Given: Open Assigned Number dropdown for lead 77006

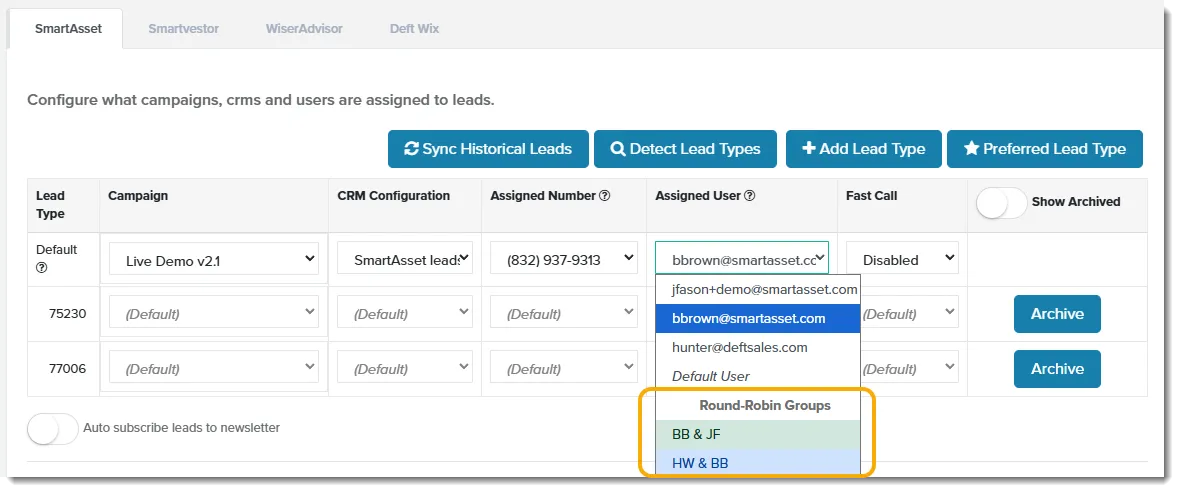Looking at the screenshot, I should pyautogui.click(x=564, y=368).
